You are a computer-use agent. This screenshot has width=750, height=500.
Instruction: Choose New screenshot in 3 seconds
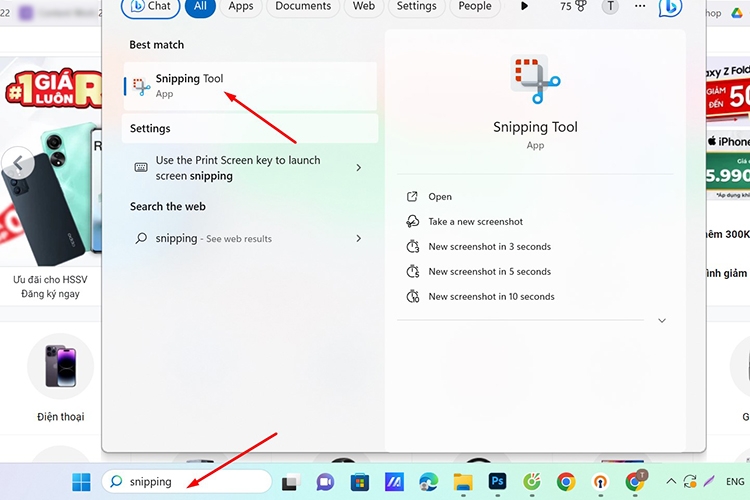click(489, 246)
